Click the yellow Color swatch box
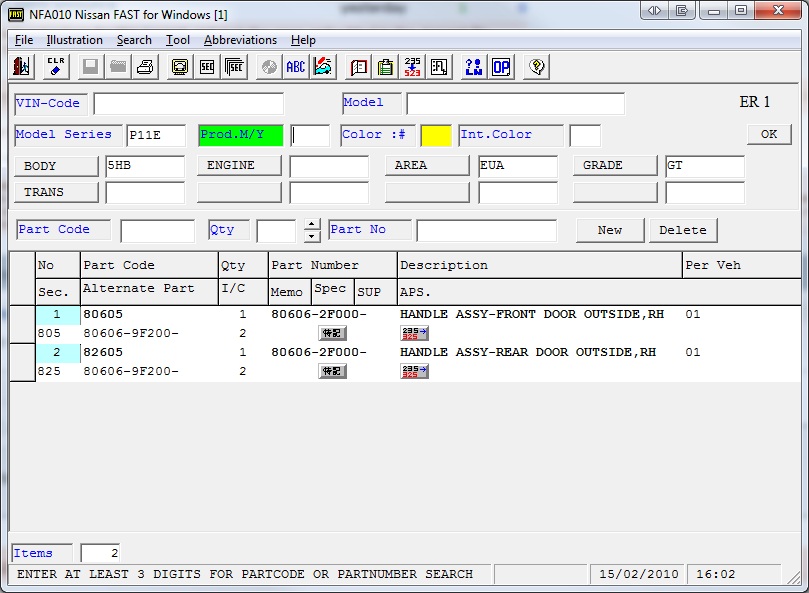 (x=436, y=135)
